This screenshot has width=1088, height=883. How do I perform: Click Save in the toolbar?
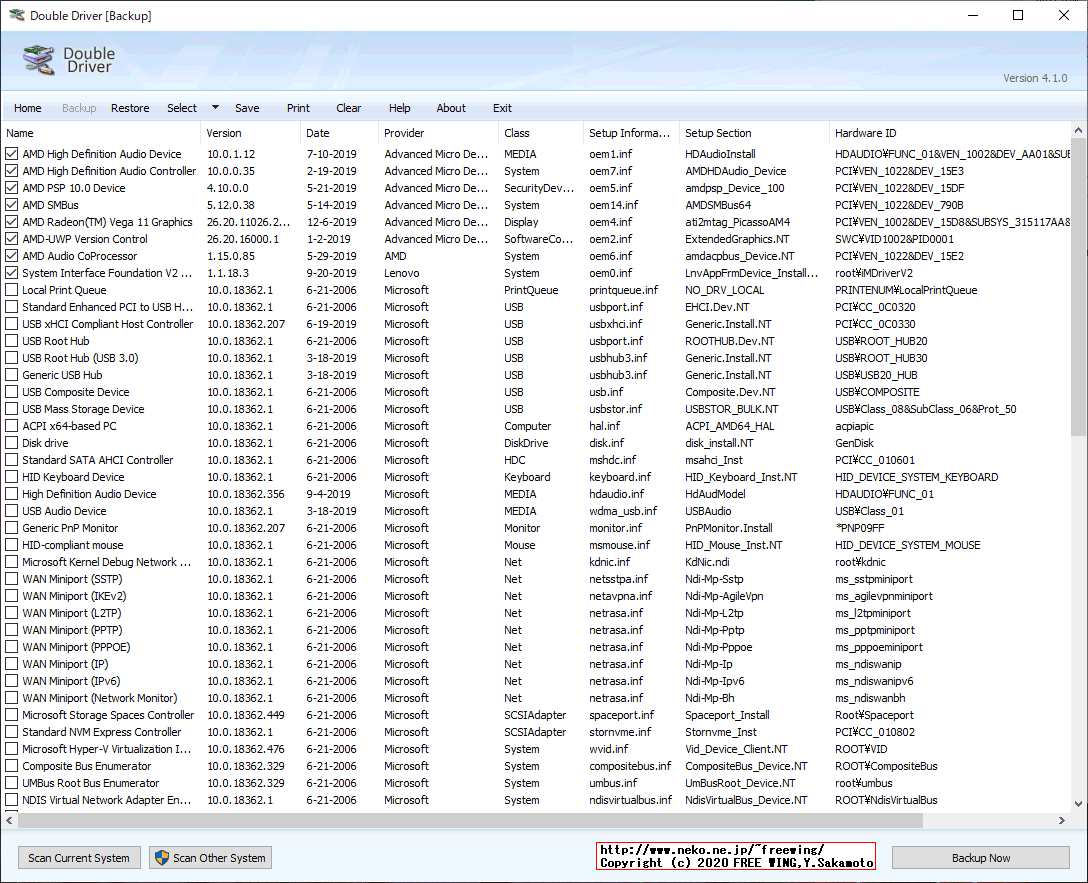pyautogui.click(x=247, y=108)
